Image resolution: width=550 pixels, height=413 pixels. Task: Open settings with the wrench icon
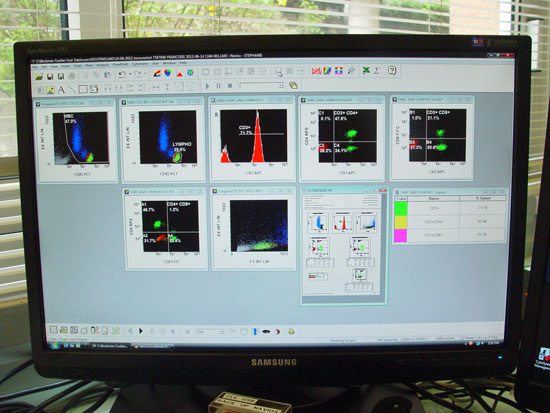pos(351,71)
